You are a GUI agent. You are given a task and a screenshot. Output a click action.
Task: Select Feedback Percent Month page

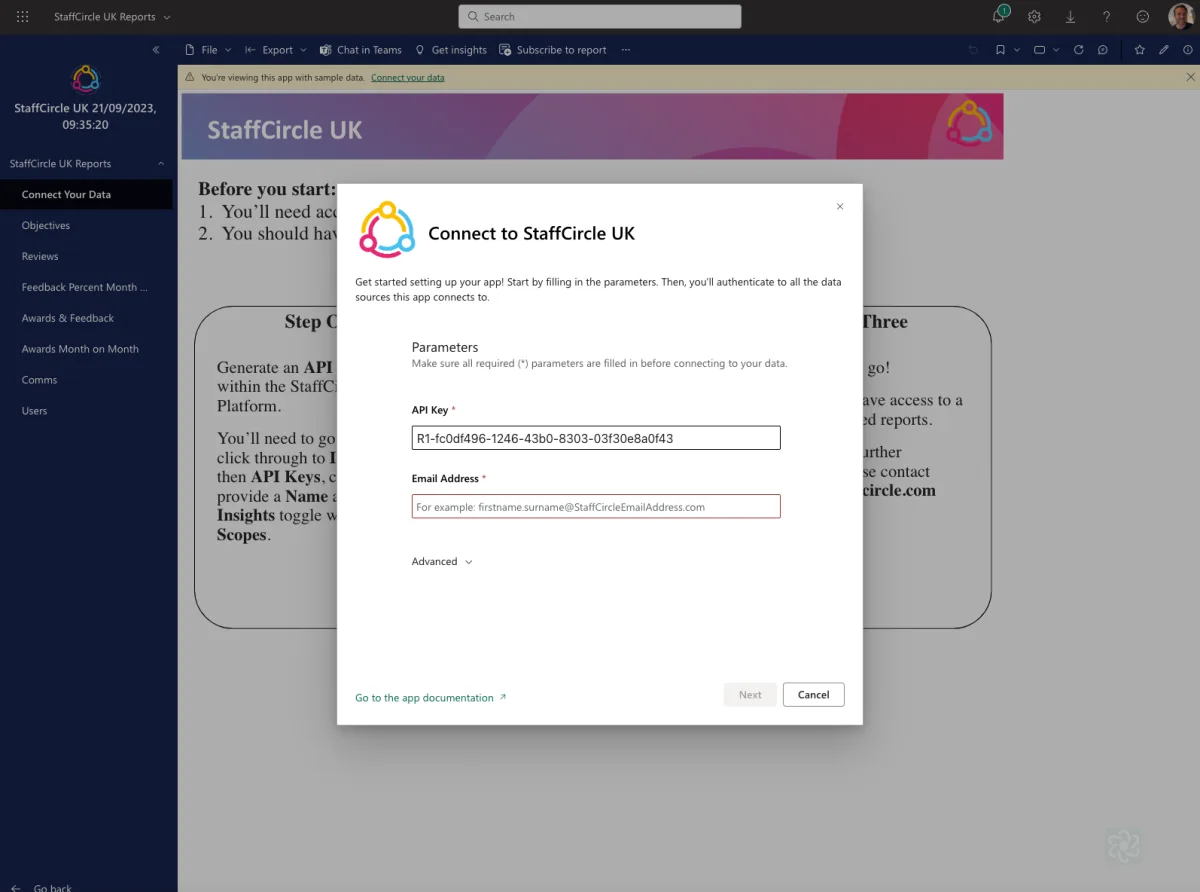coord(86,287)
